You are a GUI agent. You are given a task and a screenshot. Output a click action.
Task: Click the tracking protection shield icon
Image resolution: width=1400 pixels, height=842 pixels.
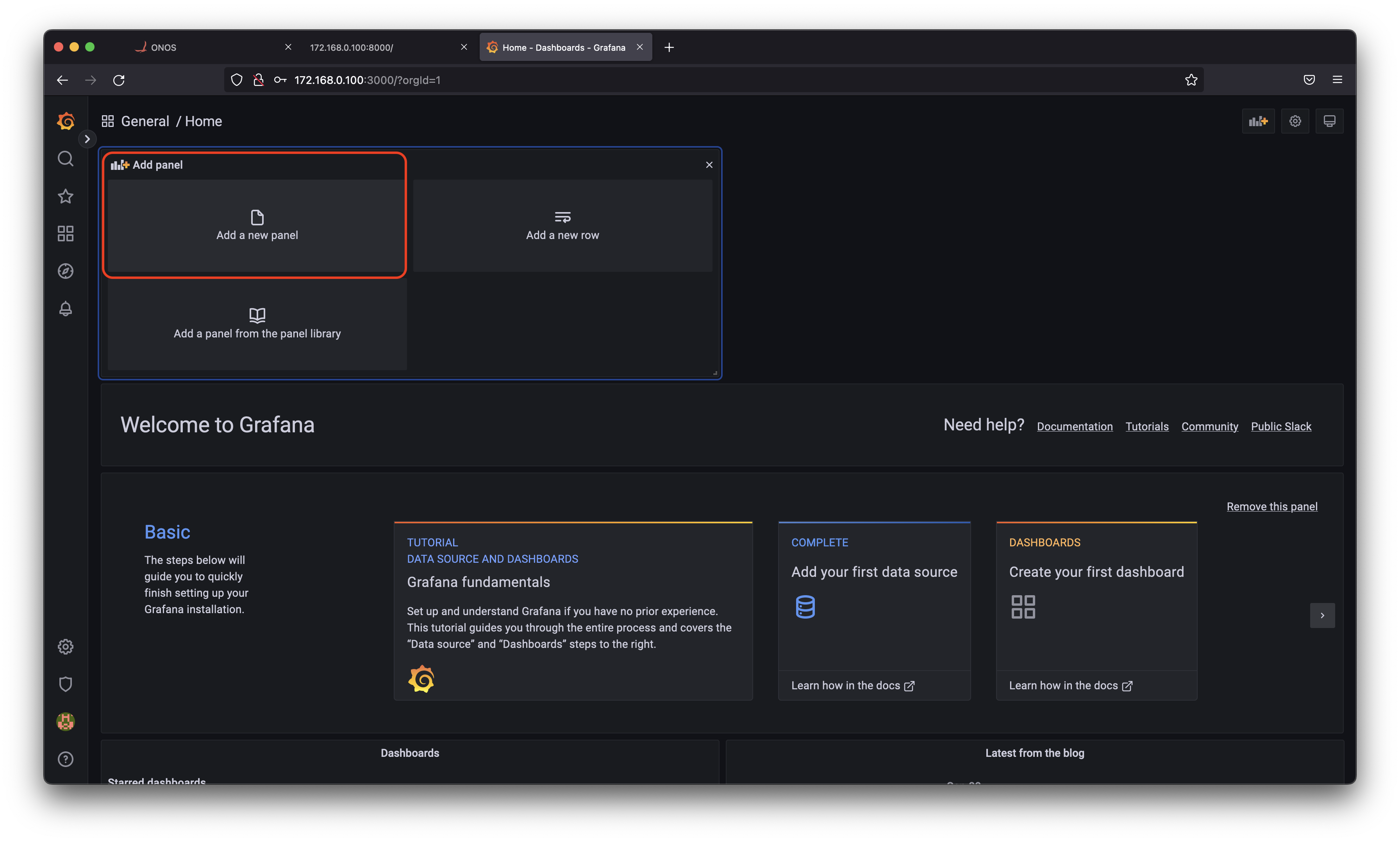click(237, 80)
